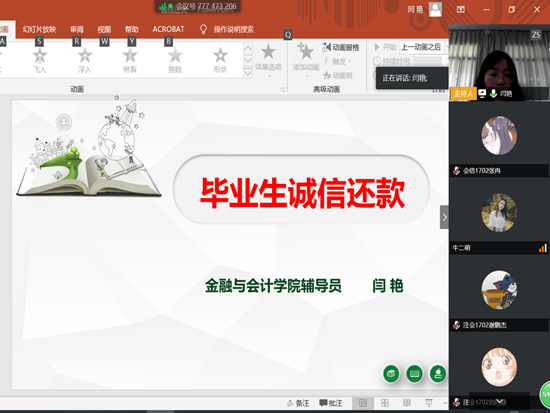Image resolution: width=550 pixels, height=413 pixels.
Task: Toggle the host's microphone icon
Action: [493, 93]
